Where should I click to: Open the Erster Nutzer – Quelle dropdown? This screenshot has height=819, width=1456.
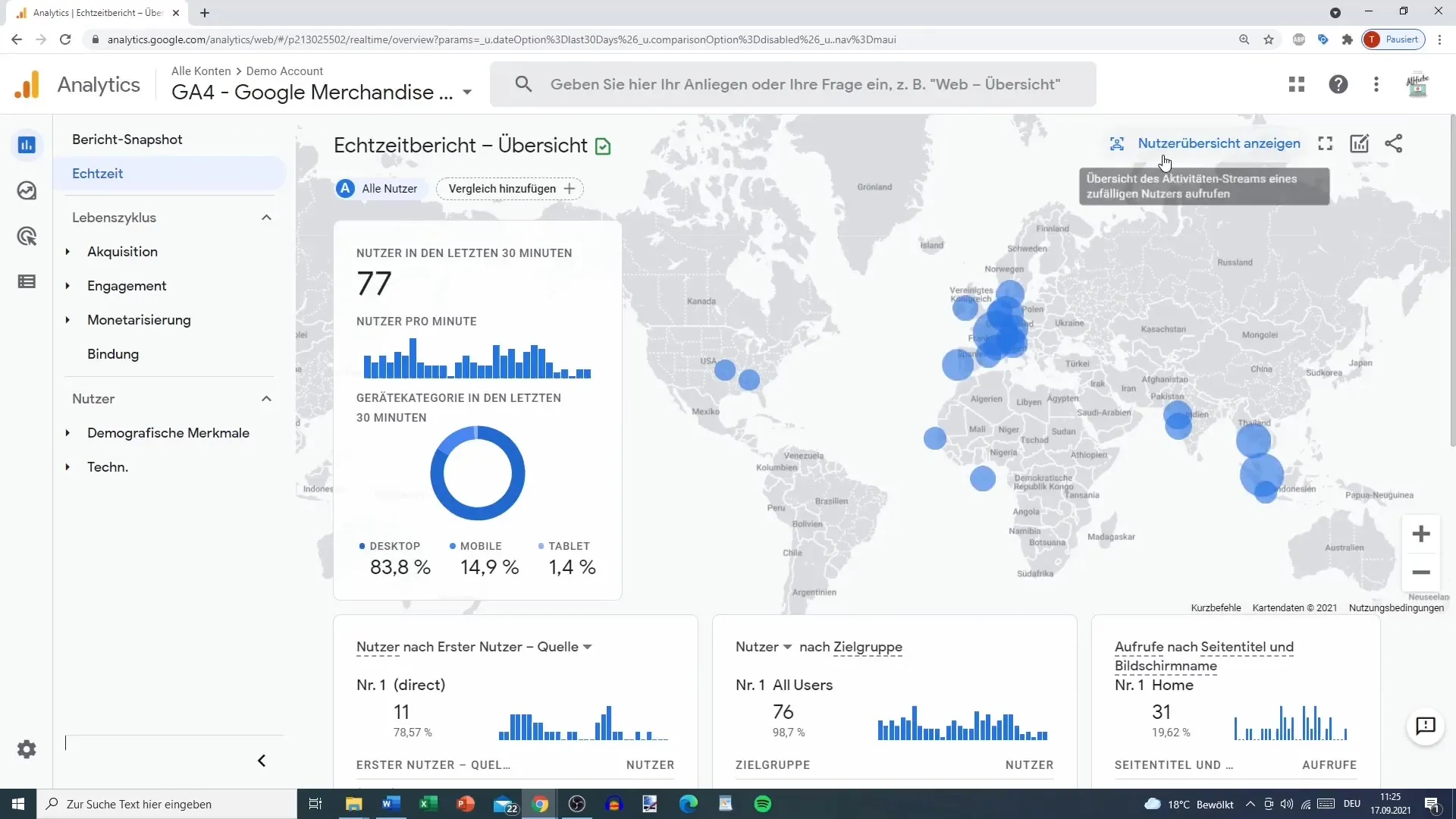tap(587, 647)
